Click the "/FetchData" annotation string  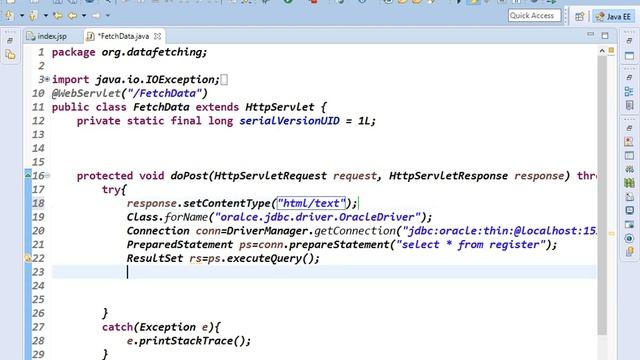[x=164, y=93]
